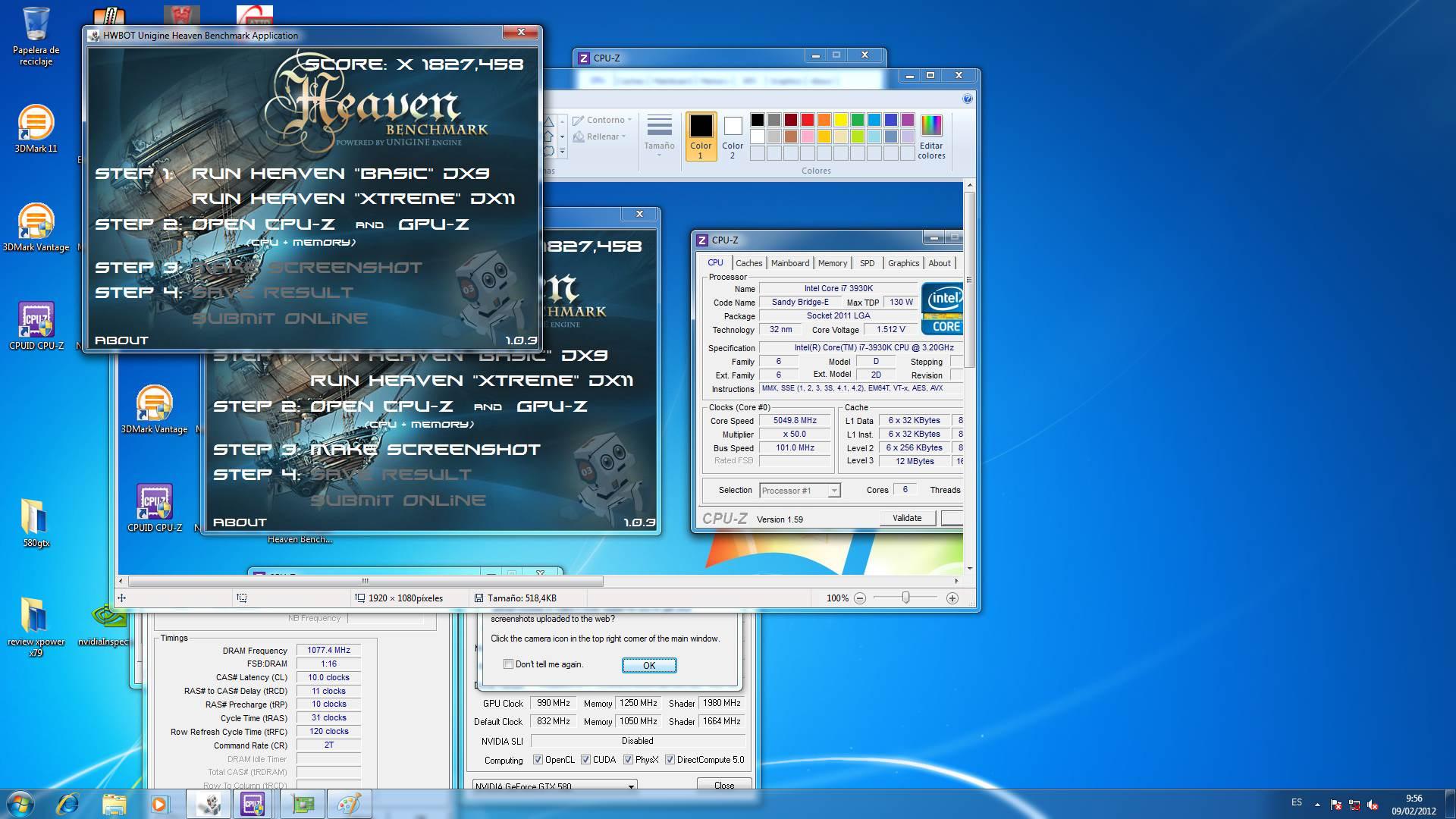Expand the shapes gallery more arrow

click(562, 152)
